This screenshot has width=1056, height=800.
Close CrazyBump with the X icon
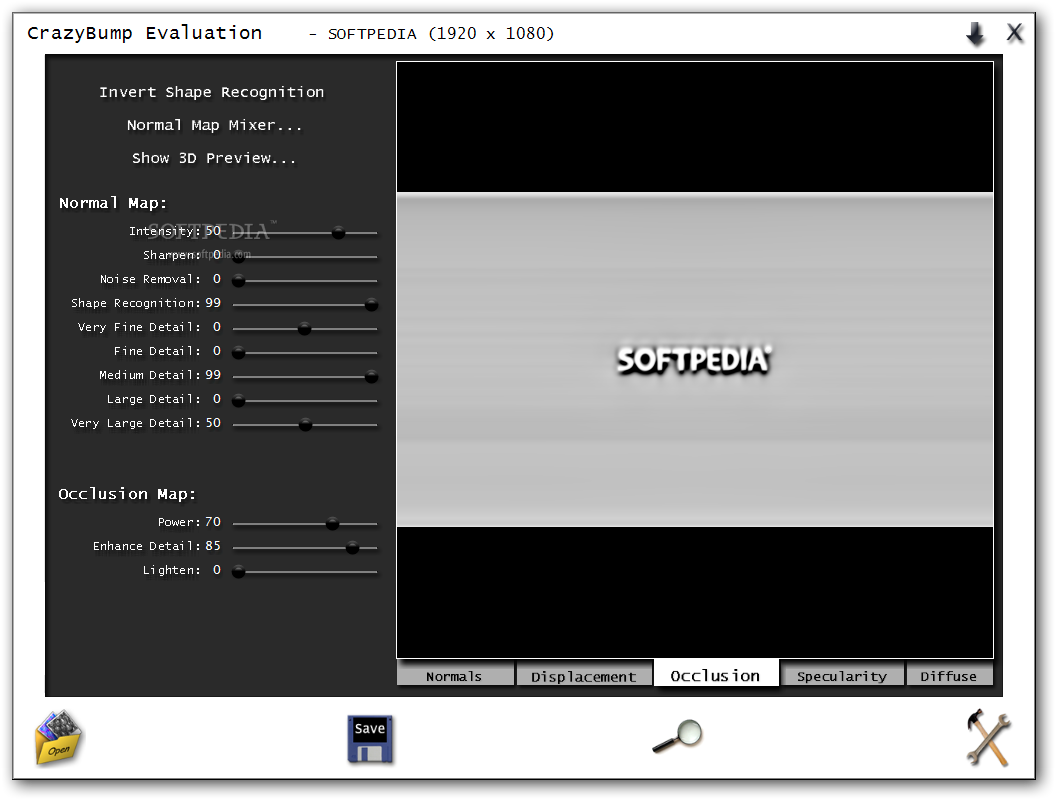[1014, 32]
